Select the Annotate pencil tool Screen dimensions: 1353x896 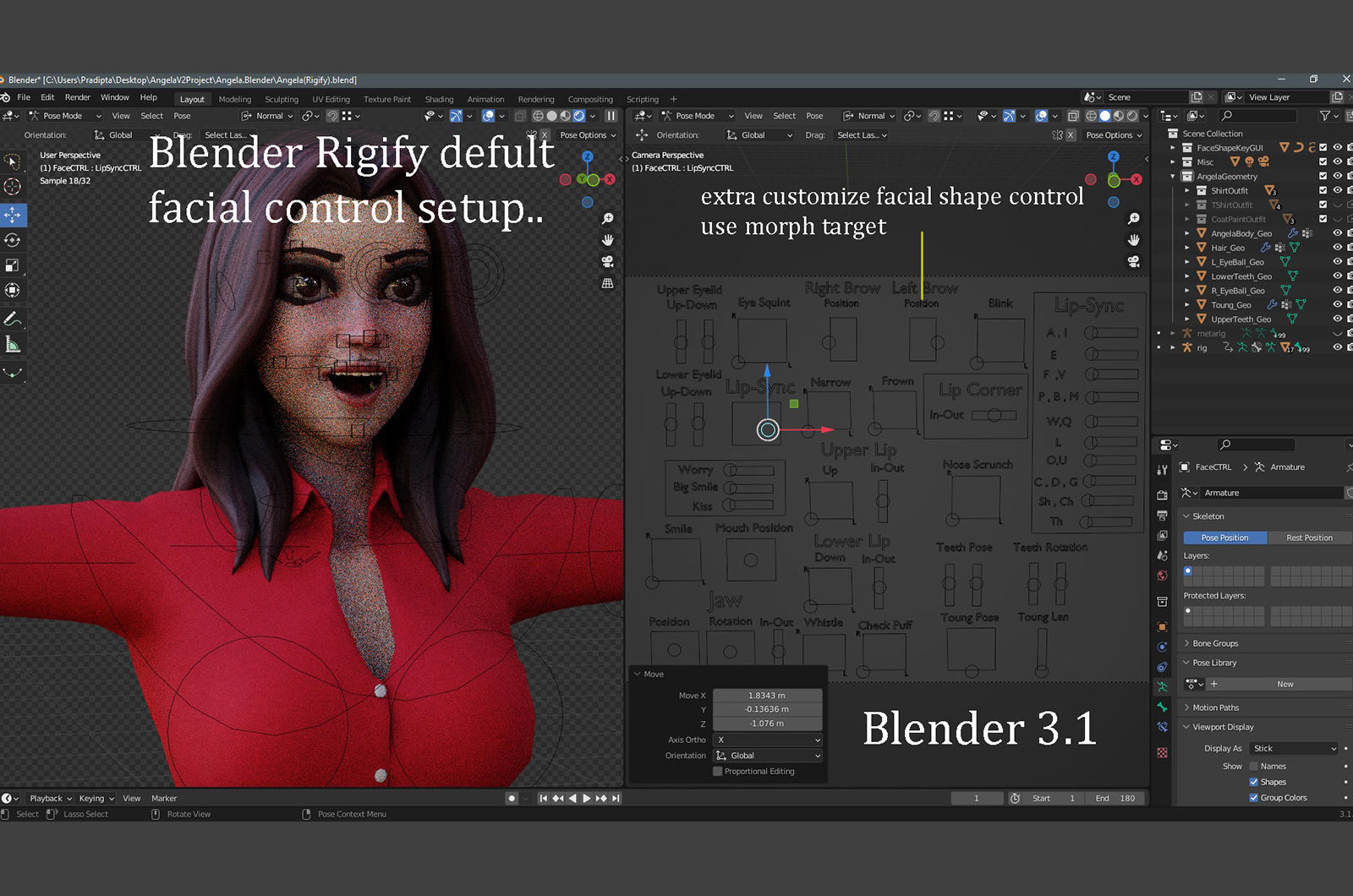(x=12, y=319)
